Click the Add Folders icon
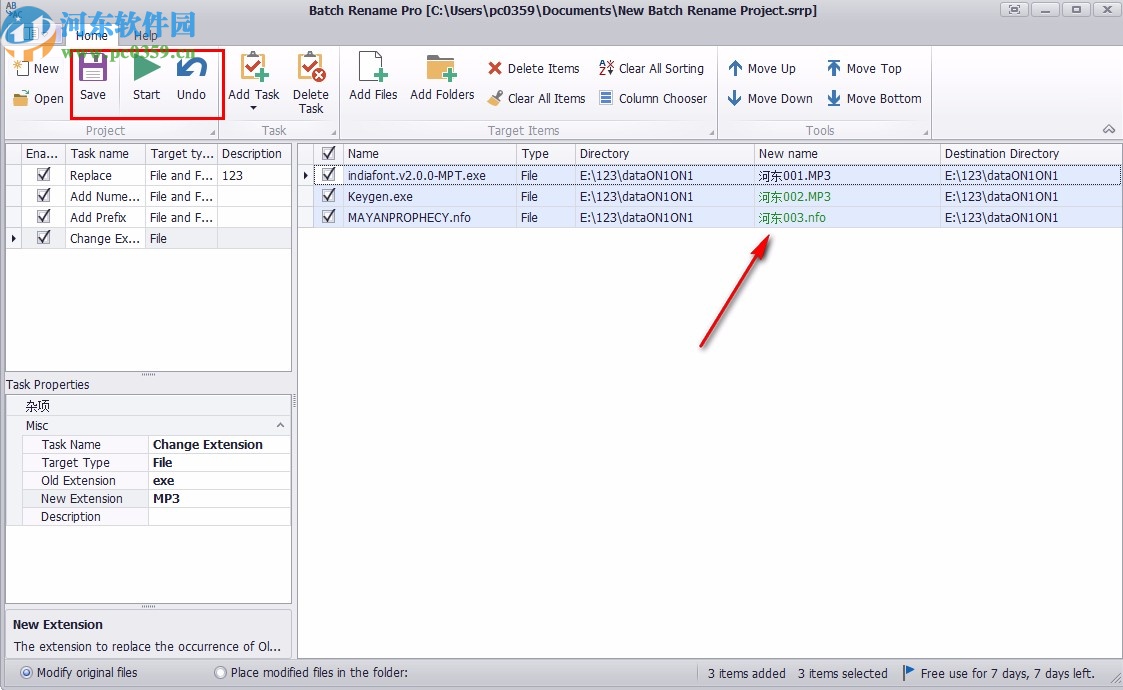1123x690 pixels. pyautogui.click(x=442, y=70)
